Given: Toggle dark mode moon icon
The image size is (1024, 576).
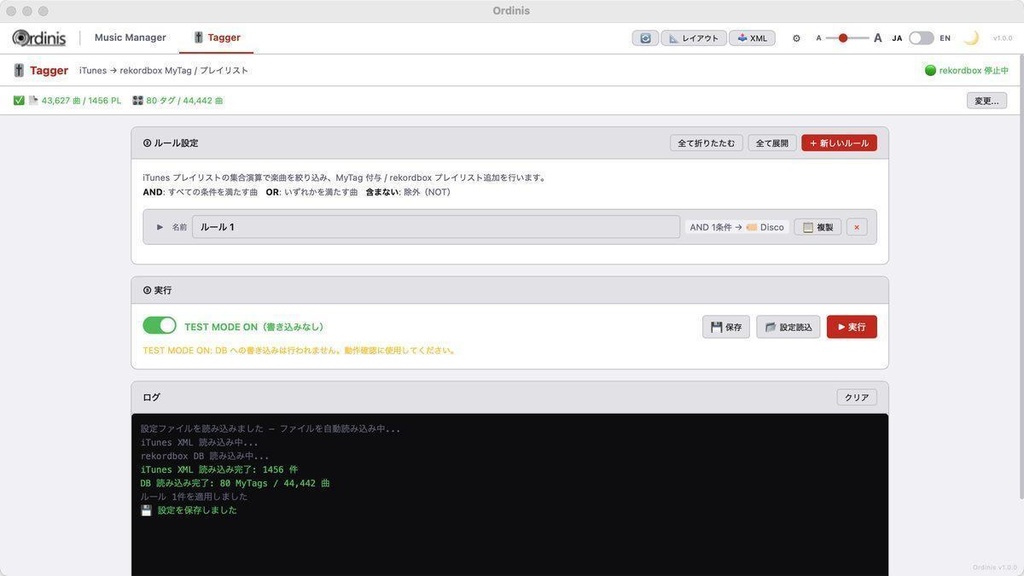Looking at the screenshot, I should 971,38.
